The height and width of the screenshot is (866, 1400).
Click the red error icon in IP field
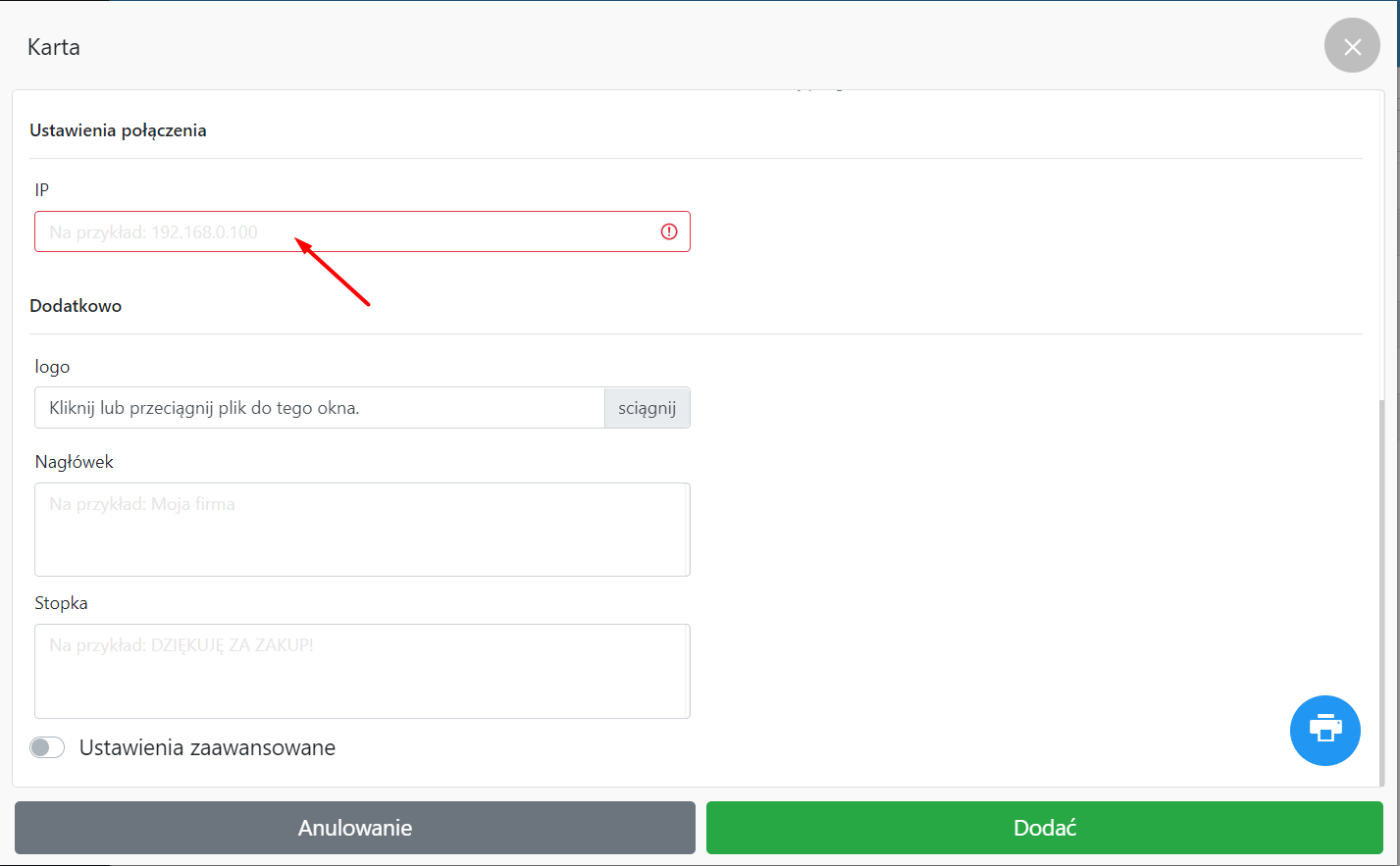[x=669, y=231]
